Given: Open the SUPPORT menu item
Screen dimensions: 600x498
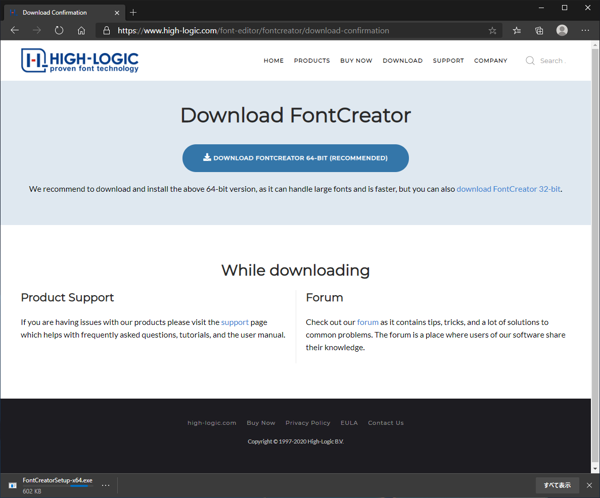Looking at the screenshot, I should (448, 60).
